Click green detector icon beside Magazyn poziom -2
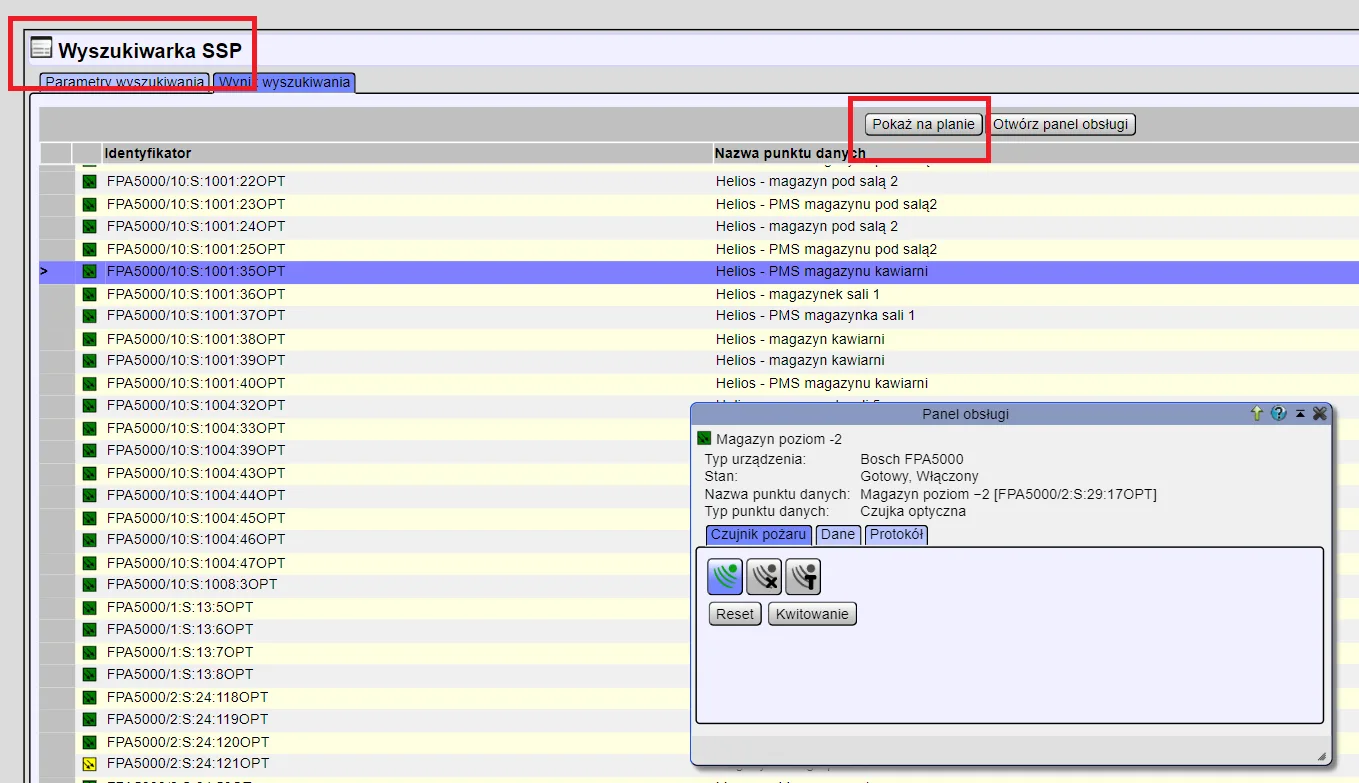 pos(704,439)
